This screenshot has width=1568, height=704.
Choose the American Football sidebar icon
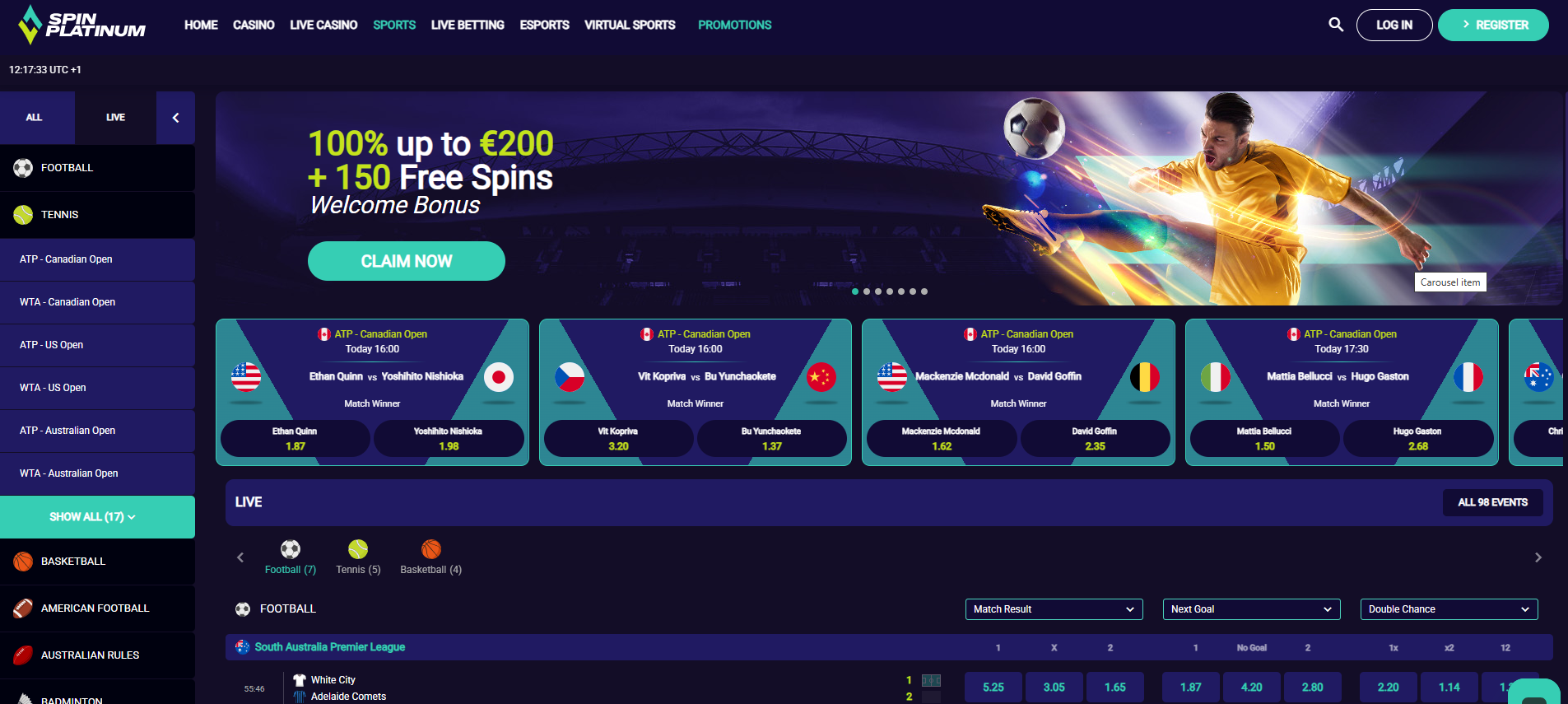[x=23, y=608]
